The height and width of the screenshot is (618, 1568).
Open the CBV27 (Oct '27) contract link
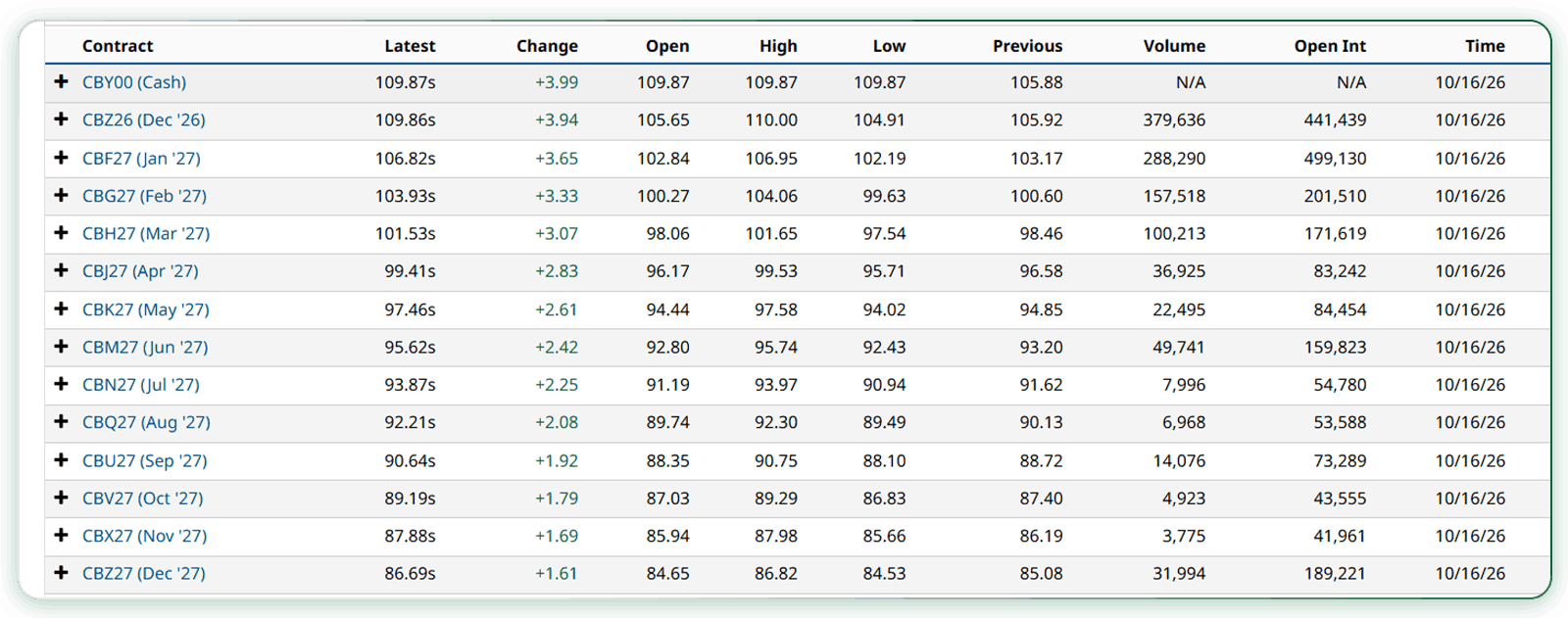143,499
